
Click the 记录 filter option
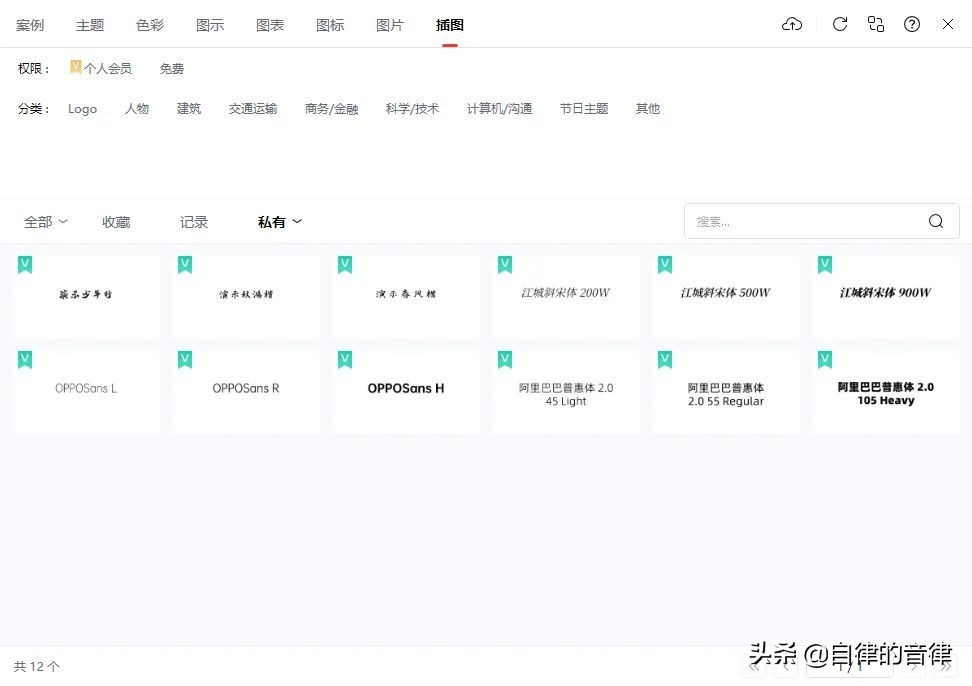point(193,221)
